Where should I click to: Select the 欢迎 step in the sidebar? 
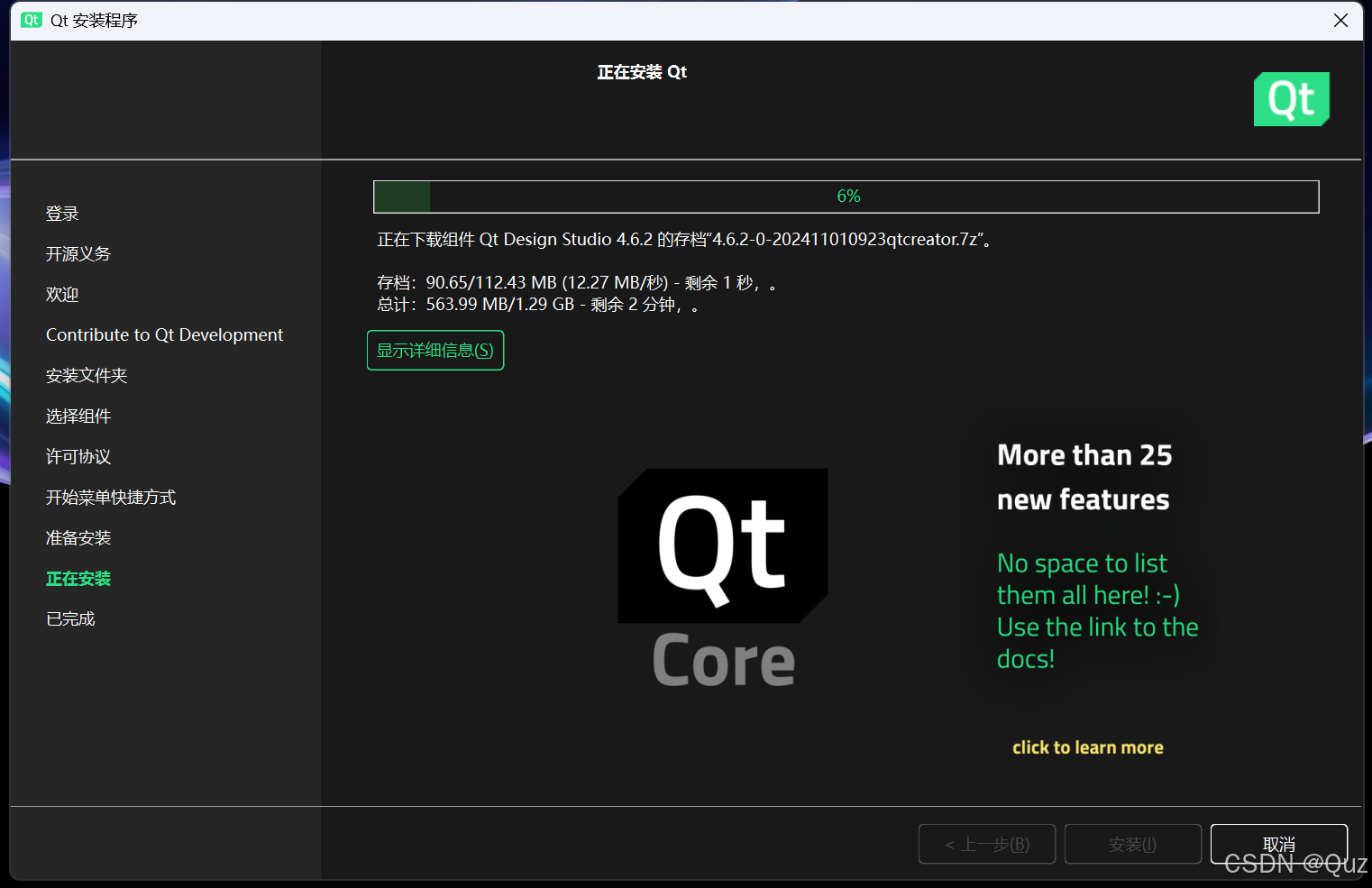(x=61, y=294)
